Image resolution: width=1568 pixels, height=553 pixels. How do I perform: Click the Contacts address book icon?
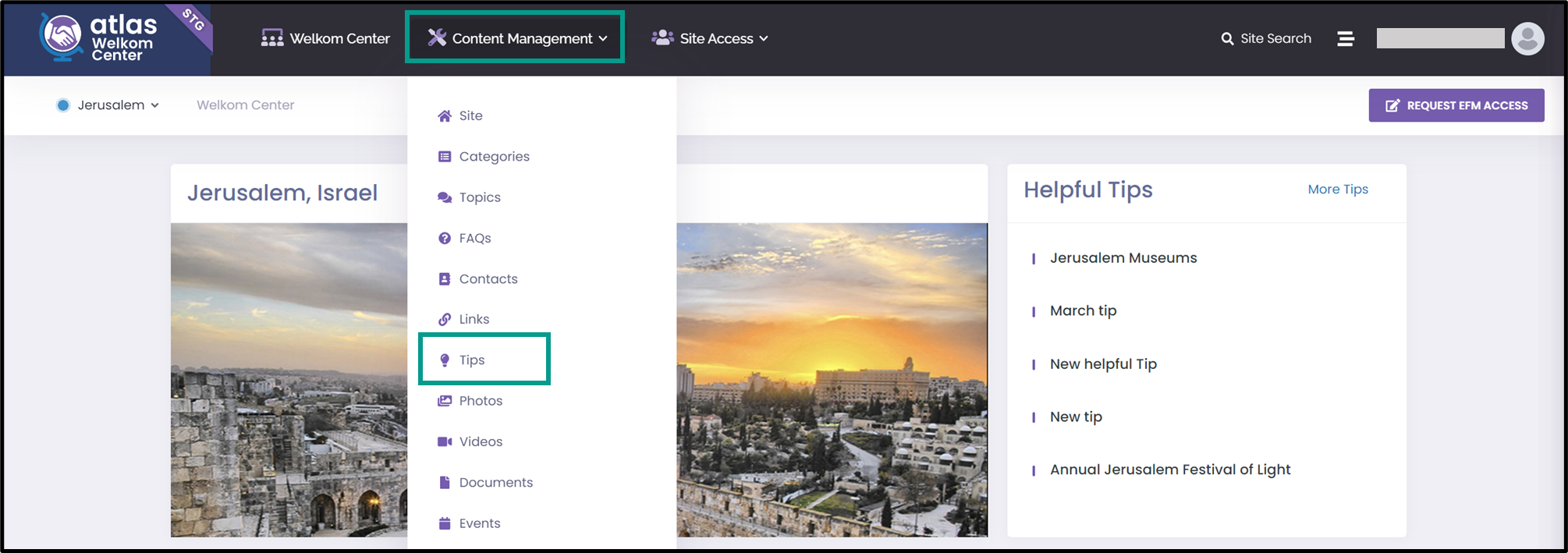coord(445,278)
